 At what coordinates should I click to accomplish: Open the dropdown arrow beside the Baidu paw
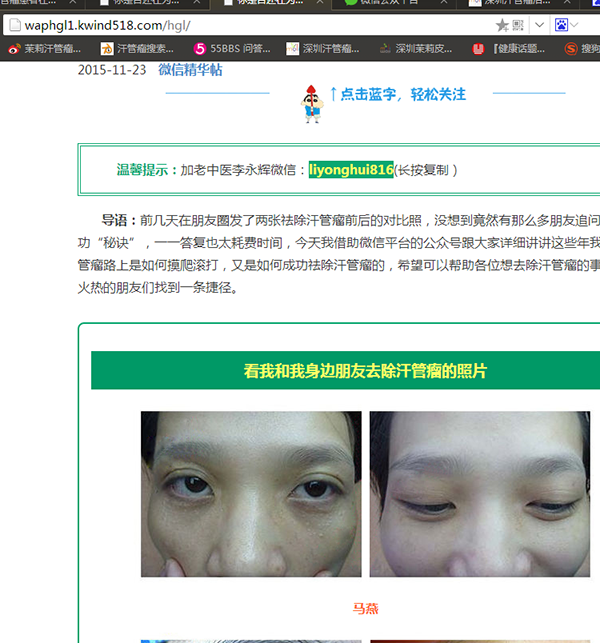point(574,25)
